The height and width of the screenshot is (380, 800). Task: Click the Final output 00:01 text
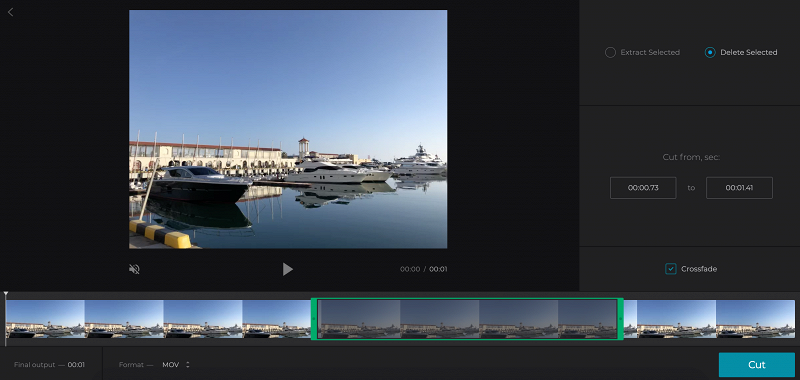pos(49,365)
